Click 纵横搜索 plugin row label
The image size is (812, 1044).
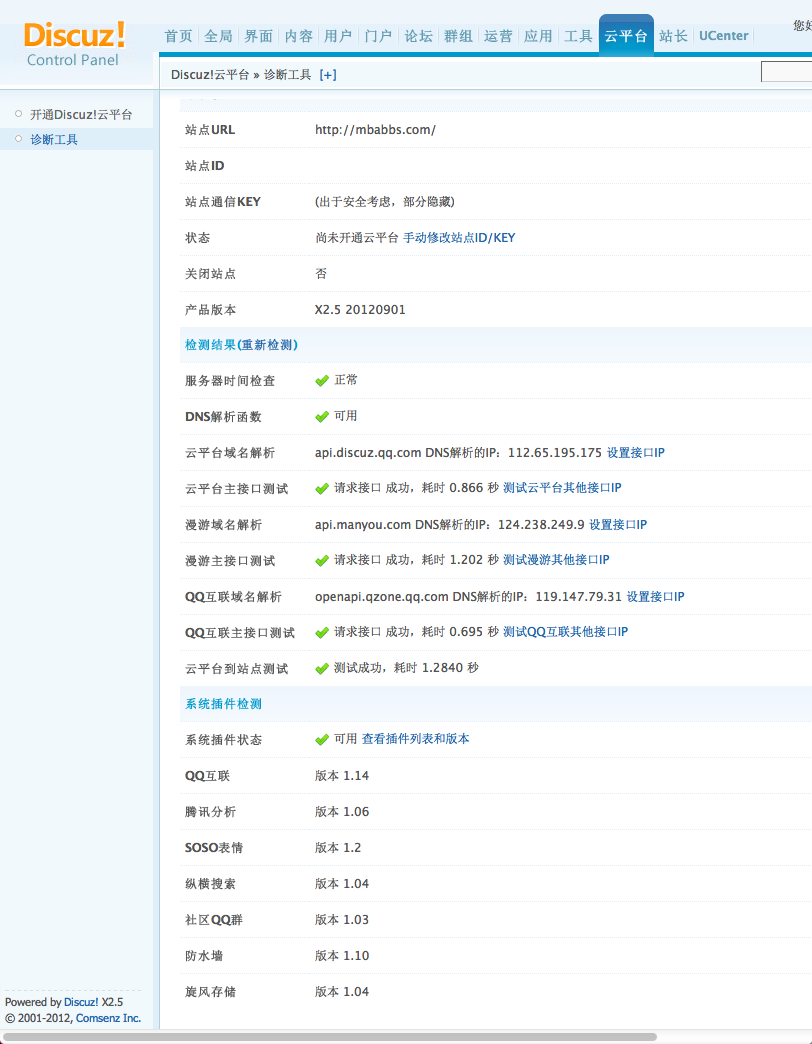(210, 884)
